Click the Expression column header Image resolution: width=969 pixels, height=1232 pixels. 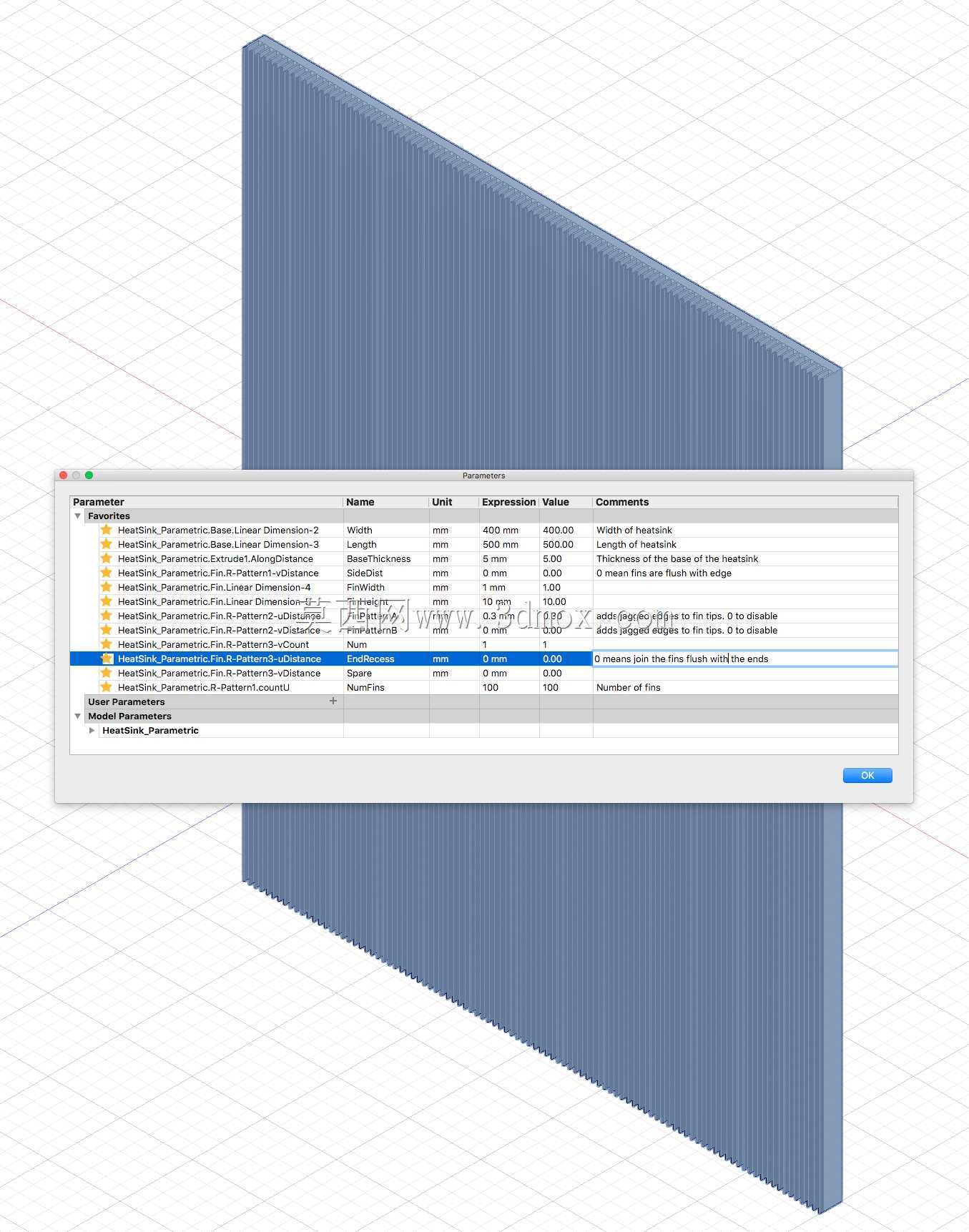(508, 502)
